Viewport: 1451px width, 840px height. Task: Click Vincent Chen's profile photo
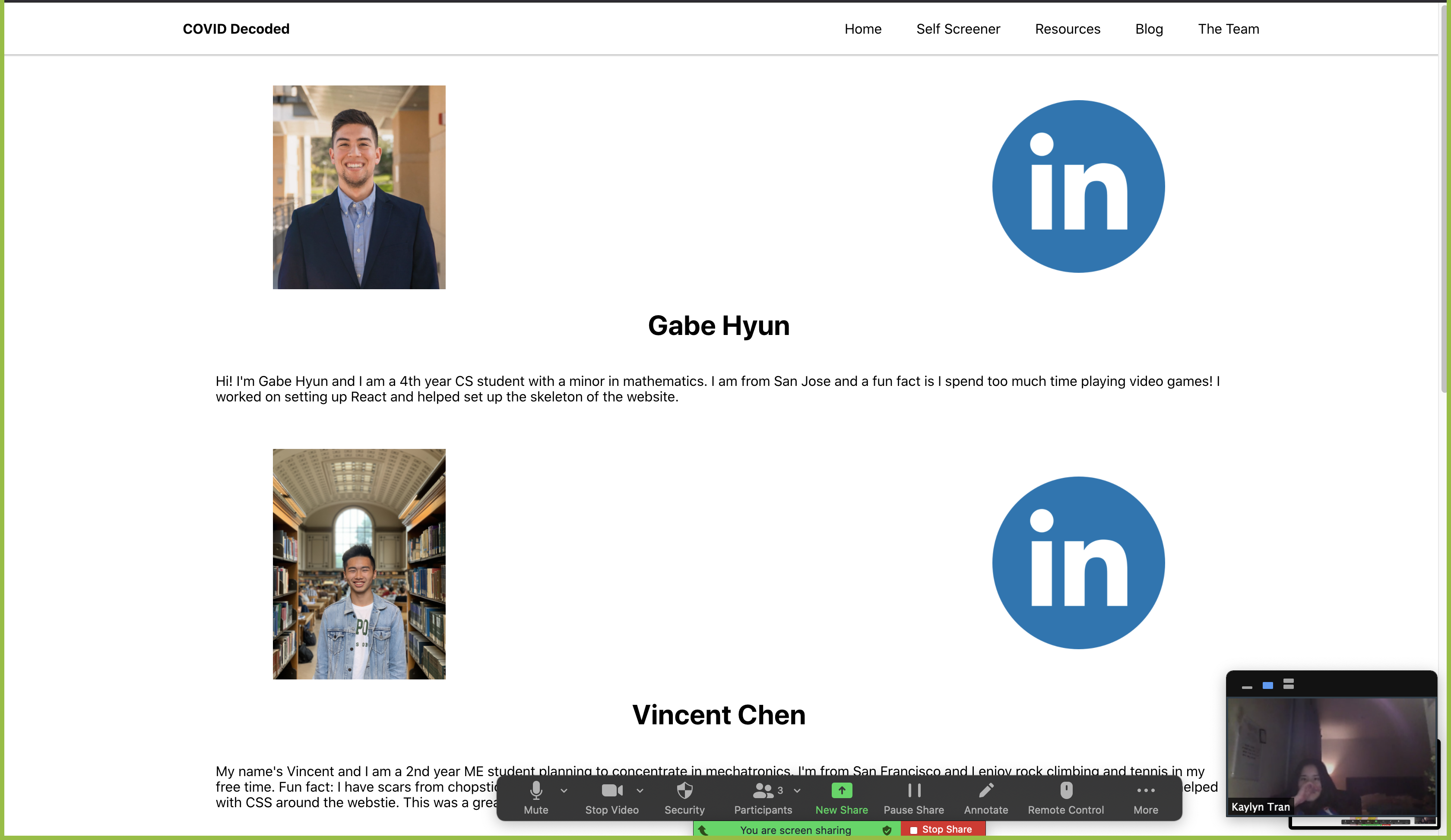pos(359,564)
